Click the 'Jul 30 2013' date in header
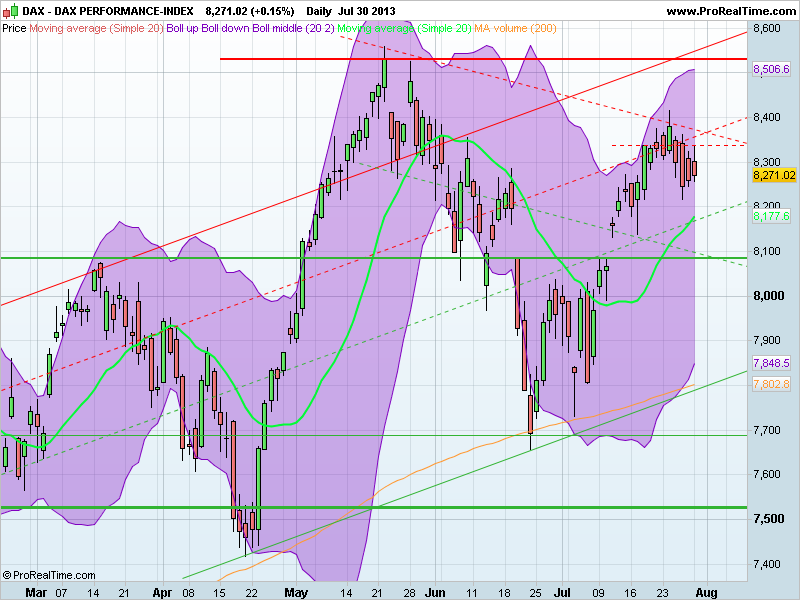Viewport: 800px width, 600px height. point(366,11)
